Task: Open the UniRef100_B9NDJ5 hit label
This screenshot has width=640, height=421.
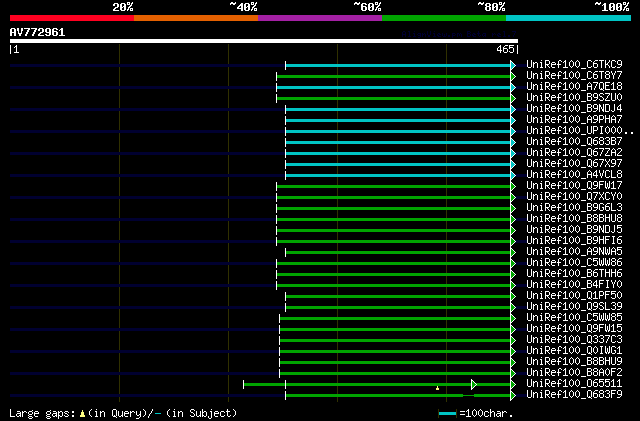Action: pos(574,230)
